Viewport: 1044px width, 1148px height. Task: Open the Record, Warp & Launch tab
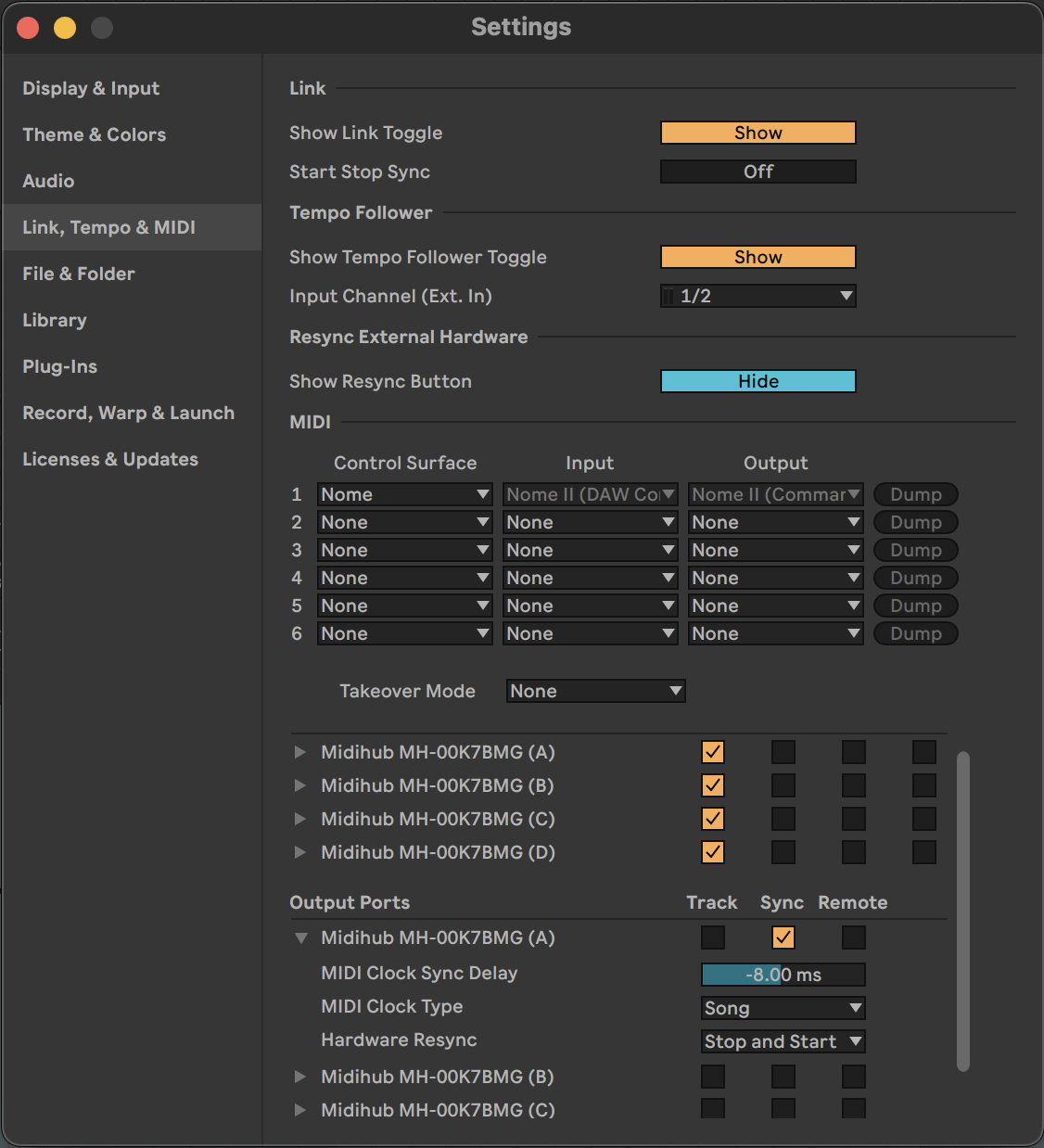[128, 413]
